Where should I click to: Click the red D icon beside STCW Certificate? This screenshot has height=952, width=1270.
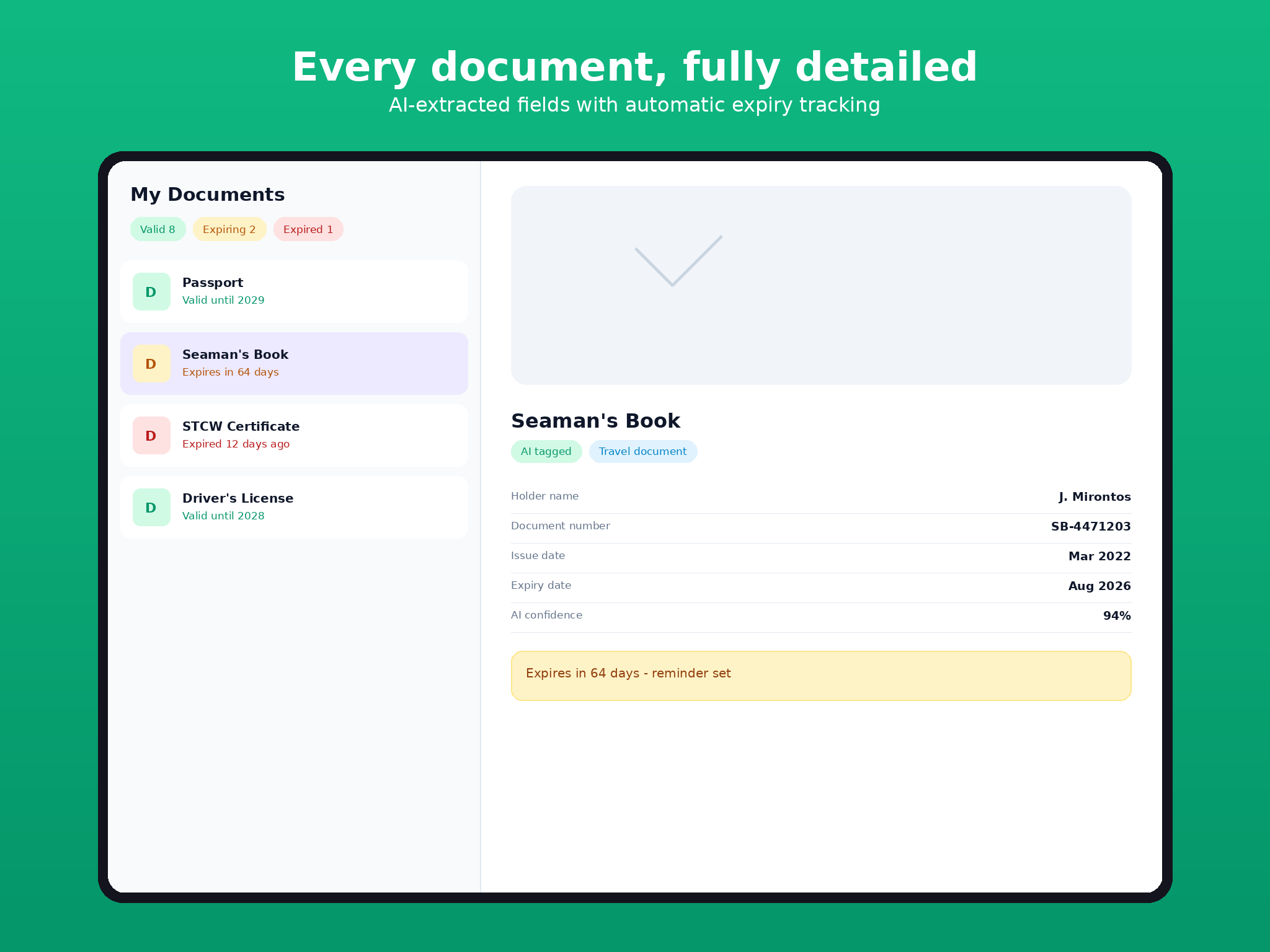click(151, 435)
